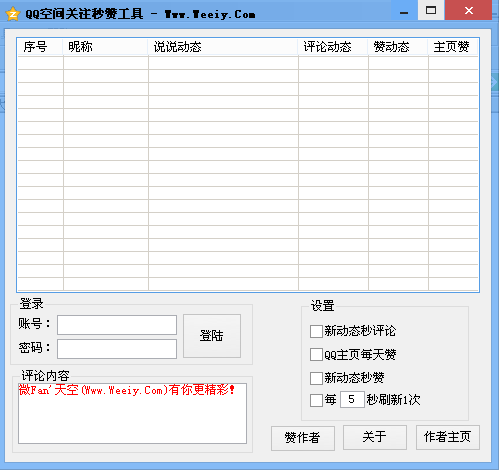Image resolution: width=499 pixels, height=470 pixels.
Task: Close the QQ空间关注秒赞工具 window
Action: 469,11
